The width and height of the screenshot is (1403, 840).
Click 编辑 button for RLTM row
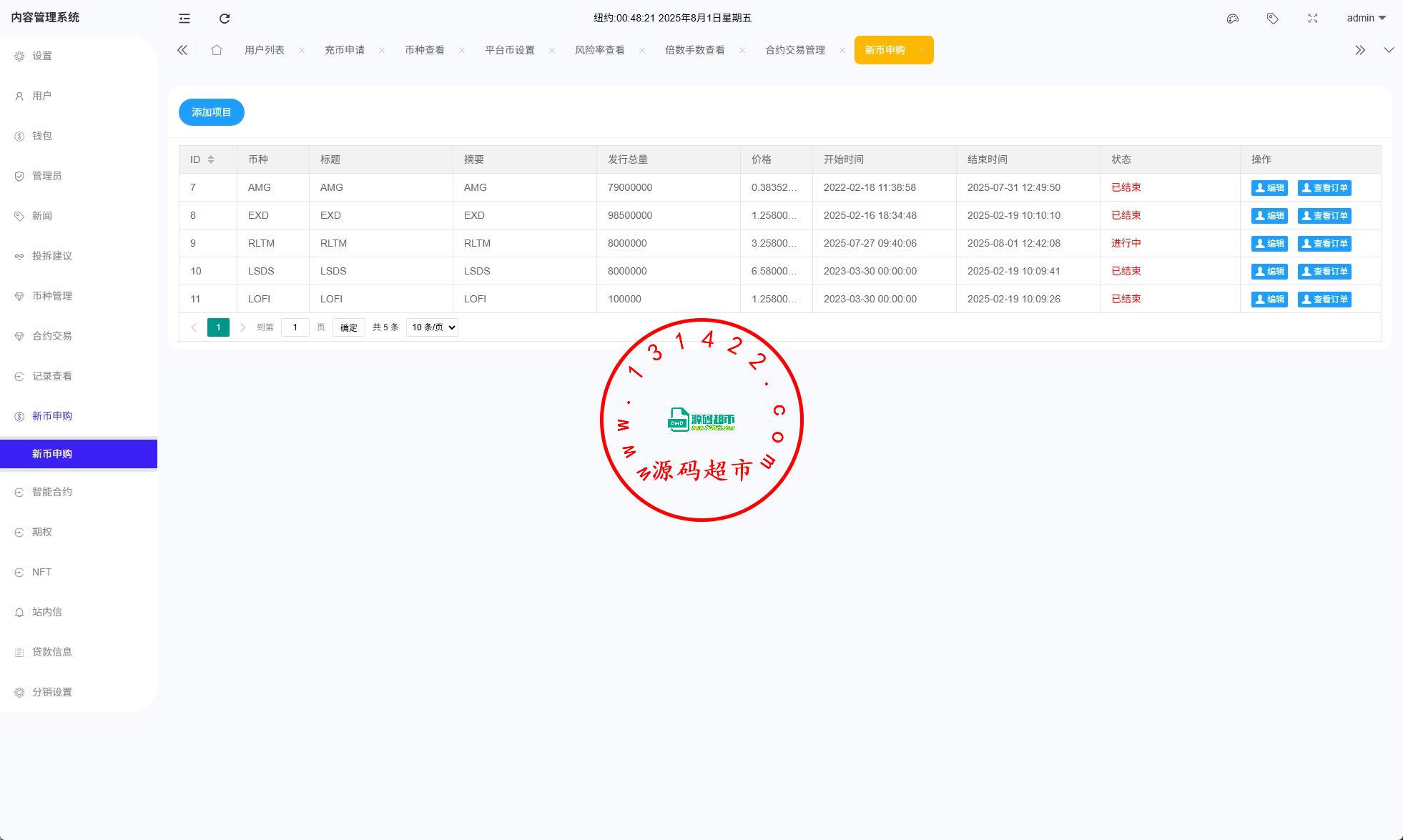click(x=1269, y=244)
